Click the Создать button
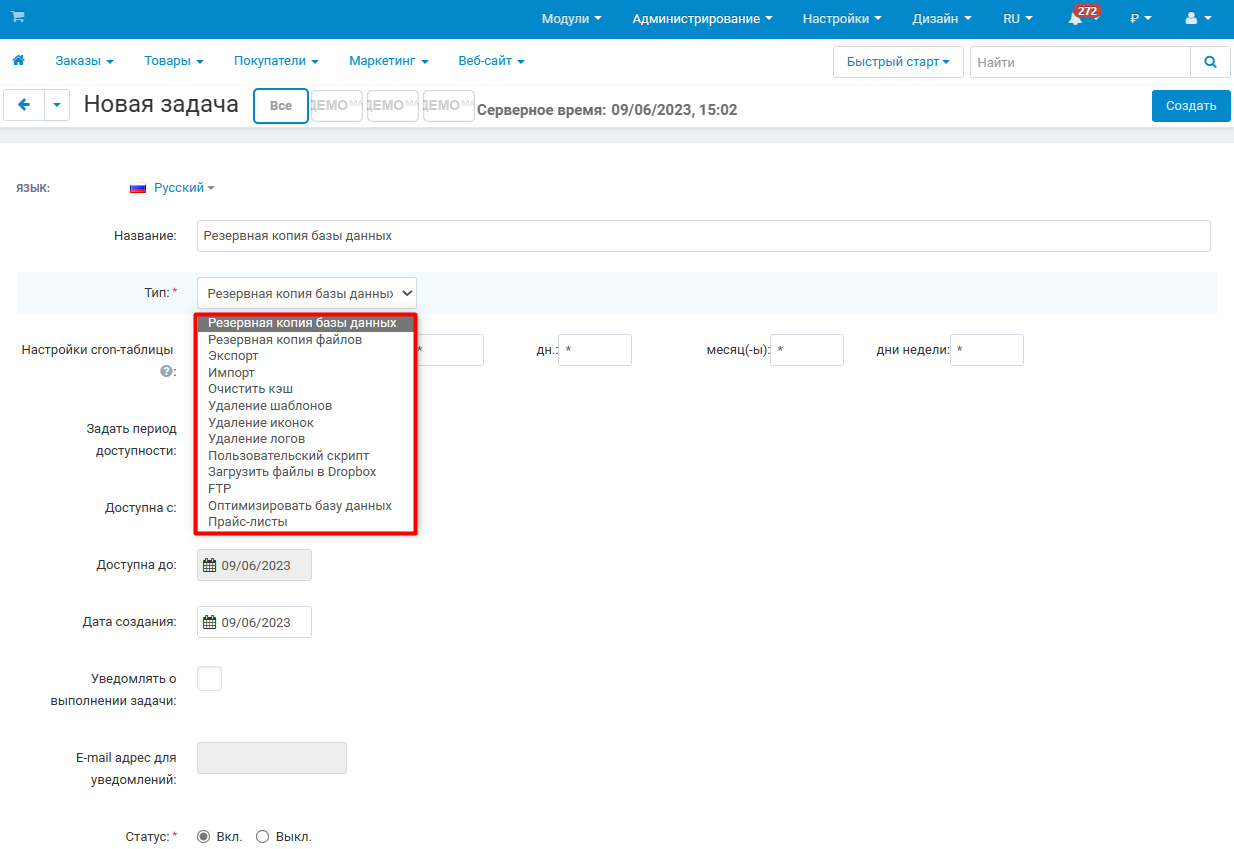This screenshot has height=849, width=1234. (x=1191, y=106)
